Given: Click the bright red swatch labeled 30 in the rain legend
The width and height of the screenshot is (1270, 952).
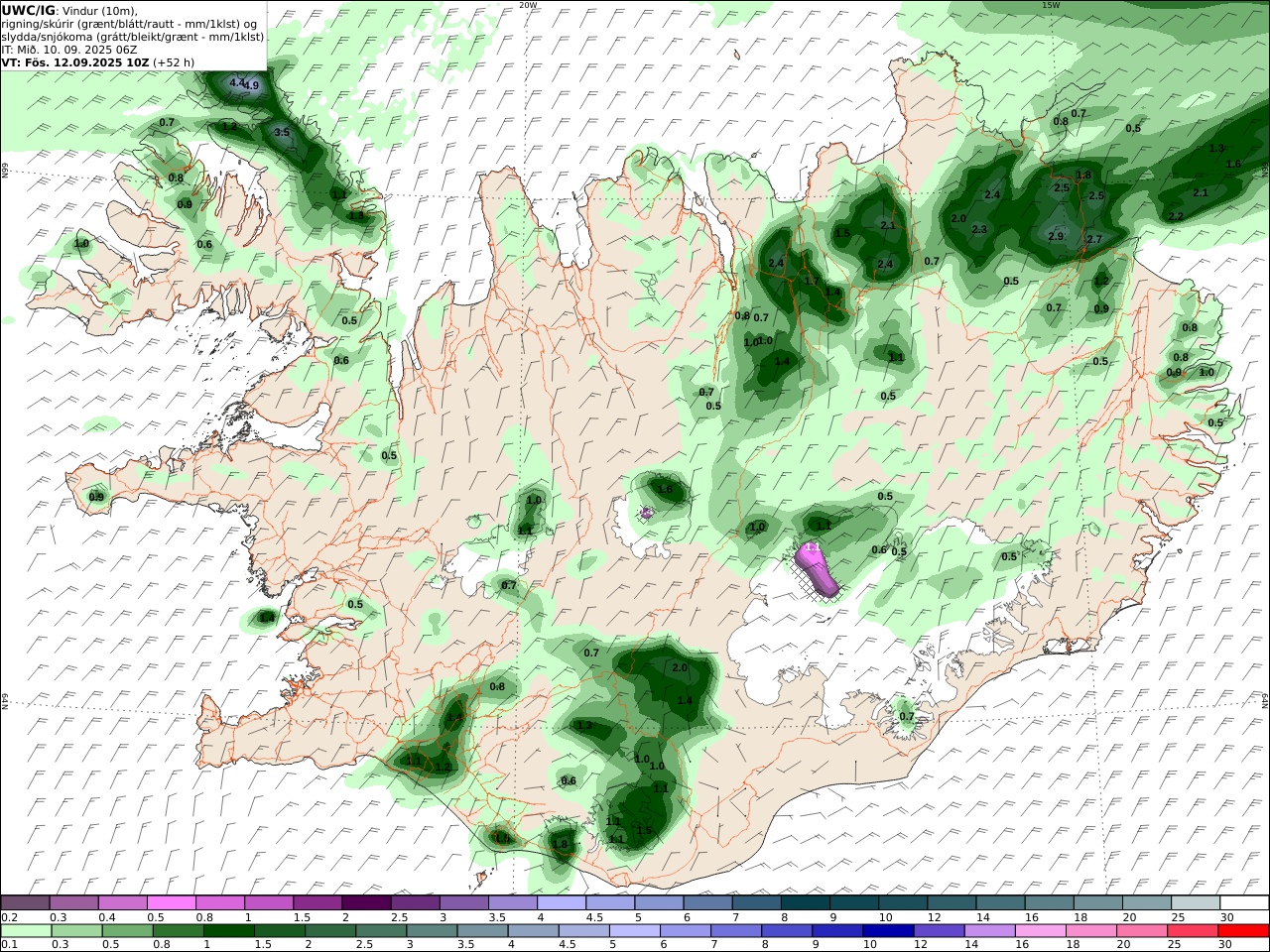Looking at the screenshot, I should (1245, 931).
